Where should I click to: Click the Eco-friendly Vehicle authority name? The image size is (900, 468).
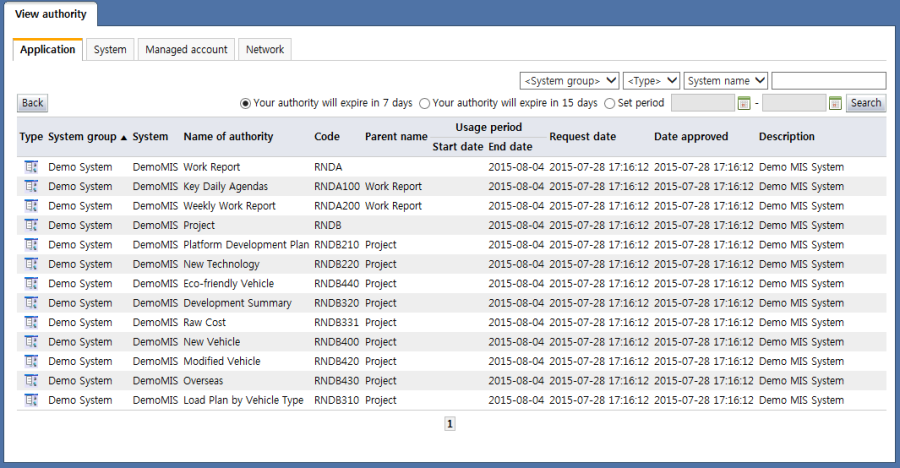pyautogui.click(x=228, y=284)
